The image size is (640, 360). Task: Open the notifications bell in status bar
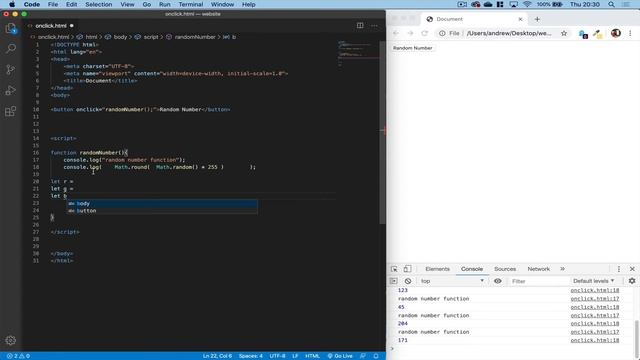[x=376, y=356]
